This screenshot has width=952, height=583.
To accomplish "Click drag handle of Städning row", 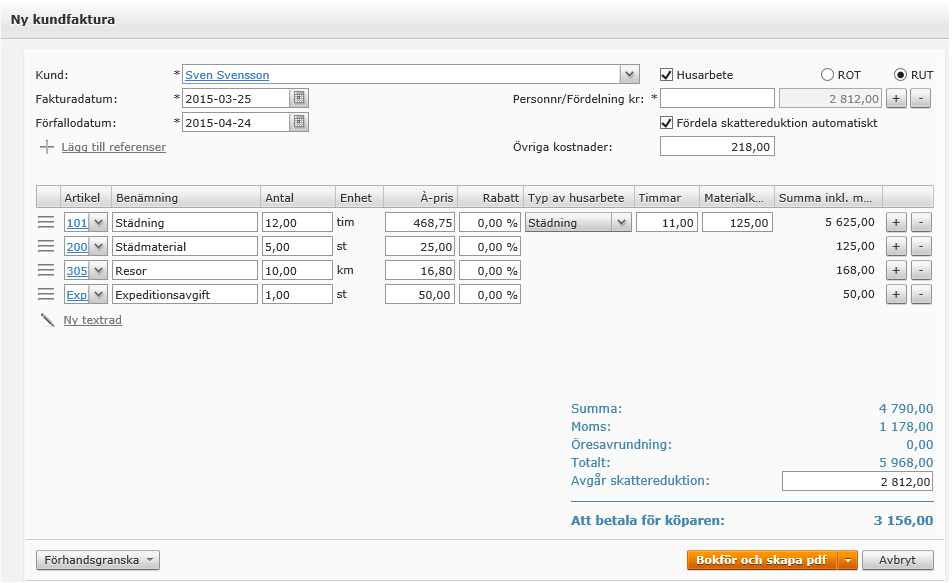I will coord(46,222).
